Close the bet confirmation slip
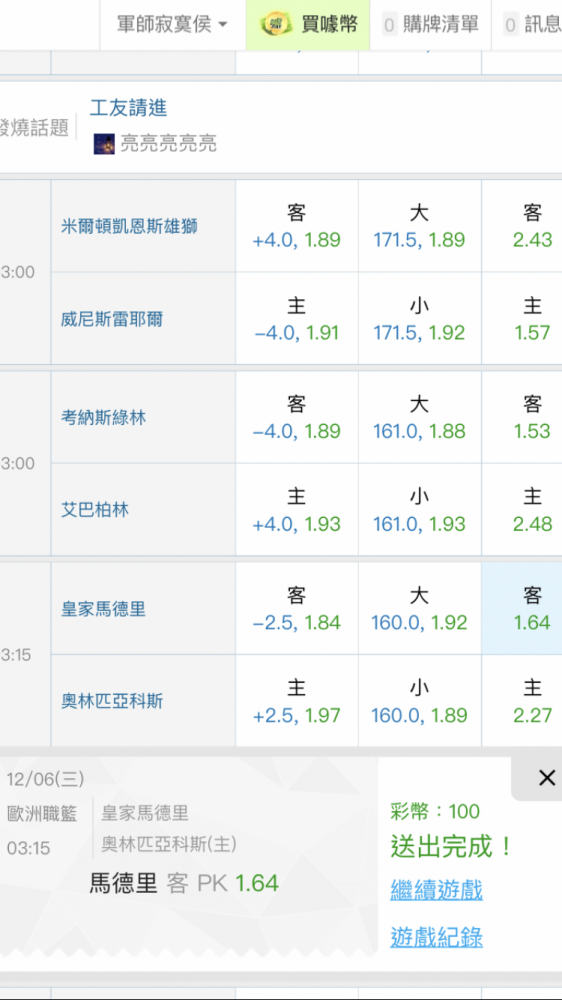Image resolution: width=562 pixels, height=1000 pixels. pyautogui.click(x=547, y=777)
